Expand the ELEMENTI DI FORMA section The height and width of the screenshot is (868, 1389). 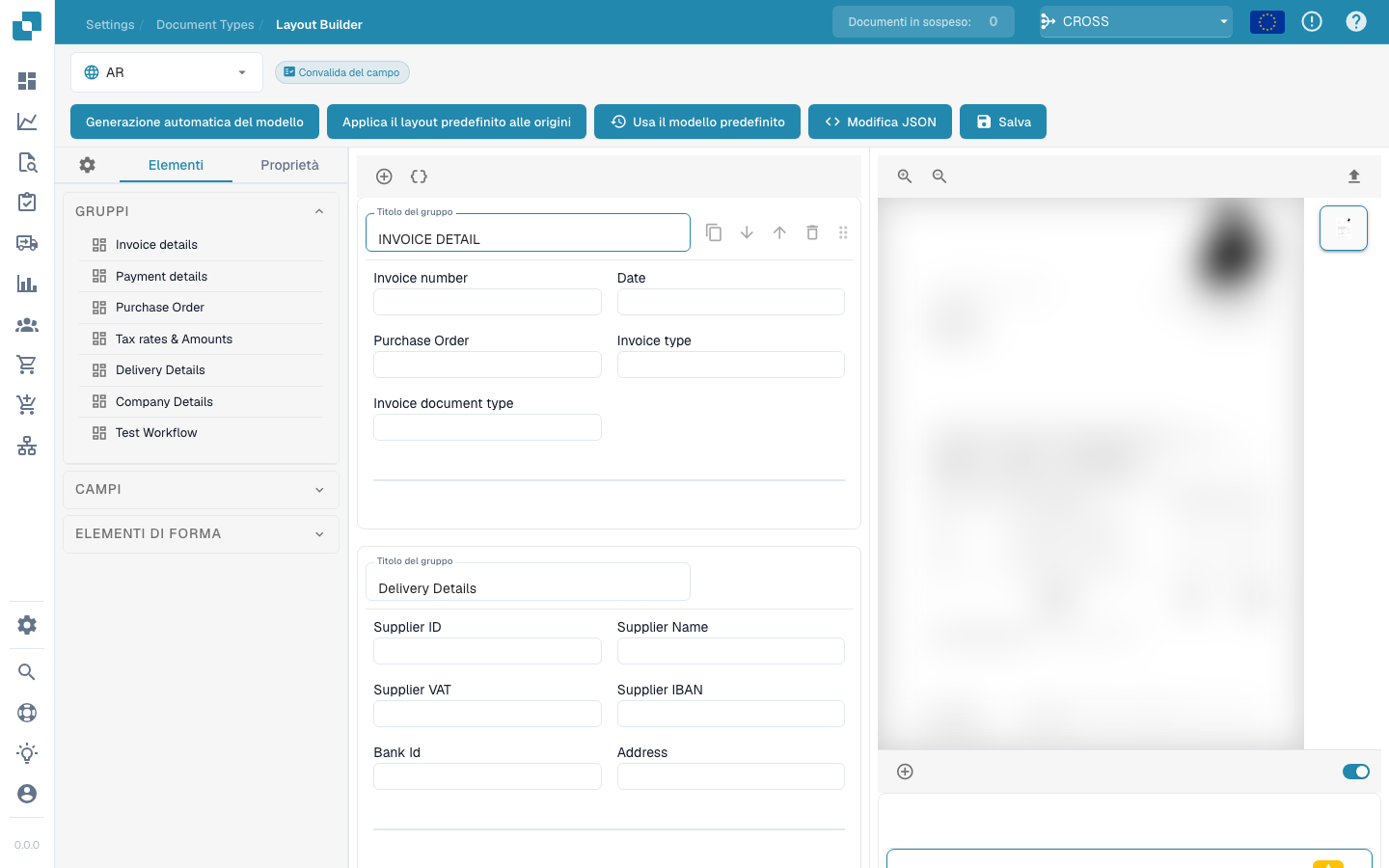[x=201, y=534]
